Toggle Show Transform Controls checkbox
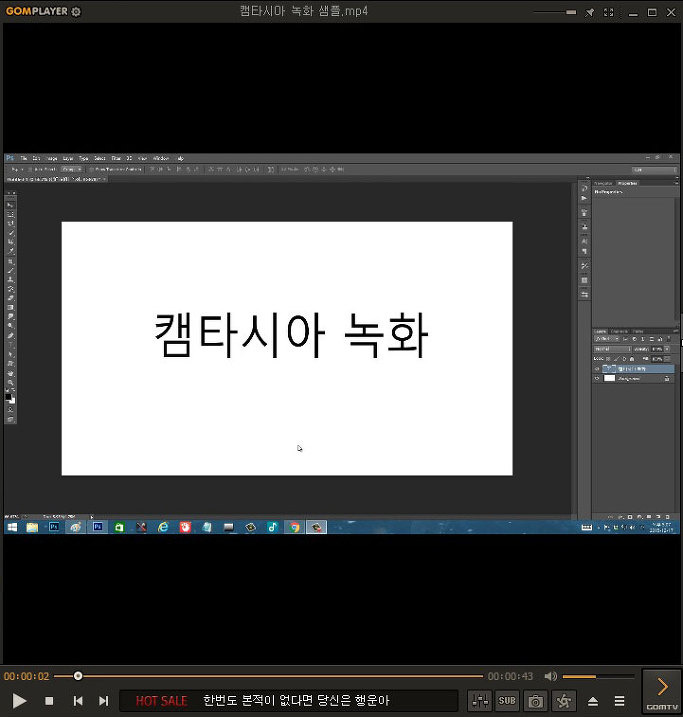 point(91,169)
